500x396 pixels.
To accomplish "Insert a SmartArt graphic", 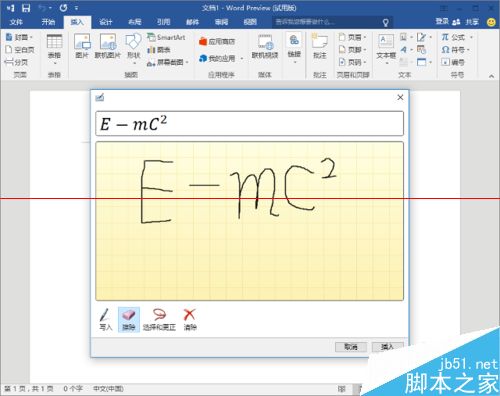I will (x=166, y=37).
